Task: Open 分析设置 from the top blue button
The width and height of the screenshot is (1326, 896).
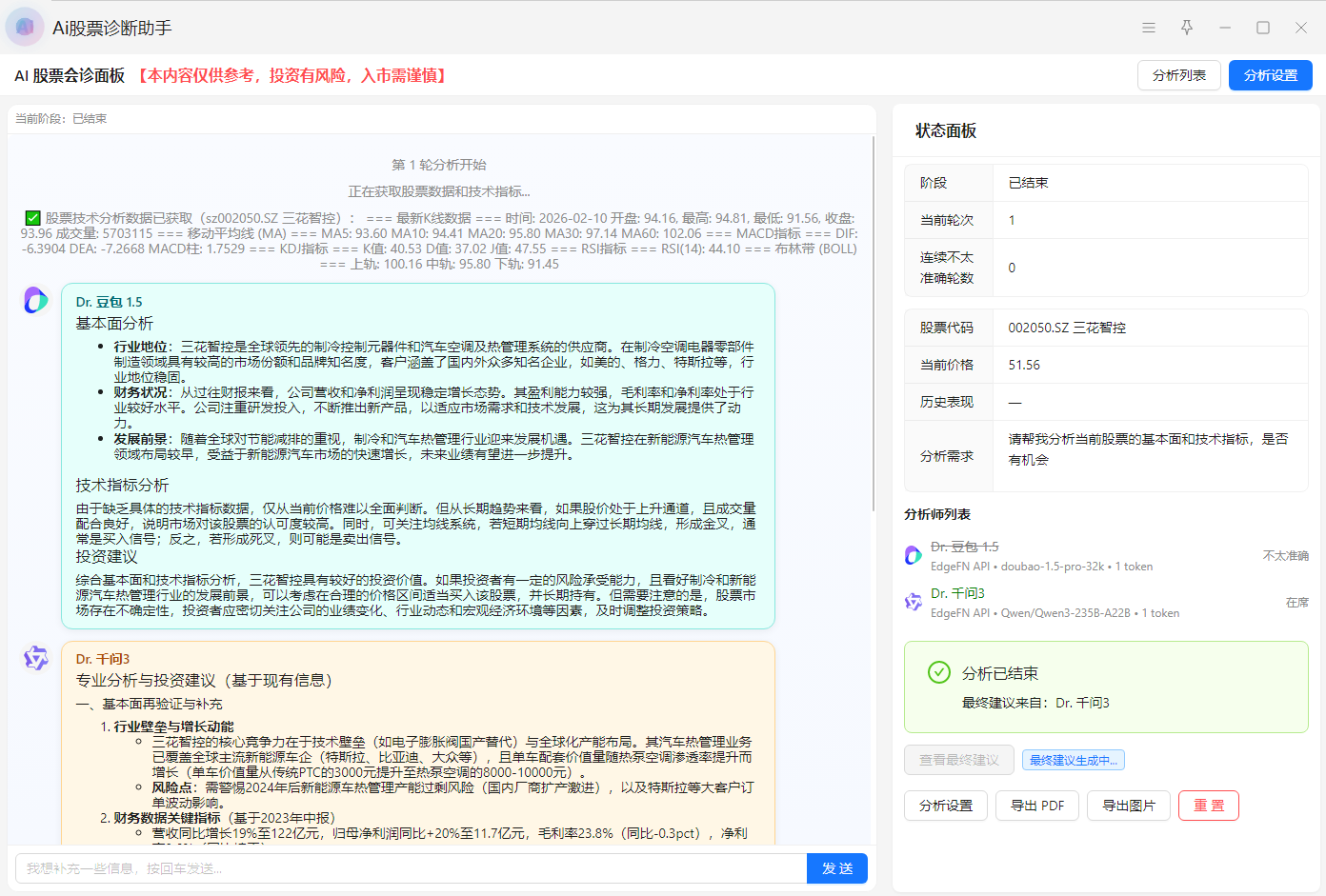Action: [1270, 75]
